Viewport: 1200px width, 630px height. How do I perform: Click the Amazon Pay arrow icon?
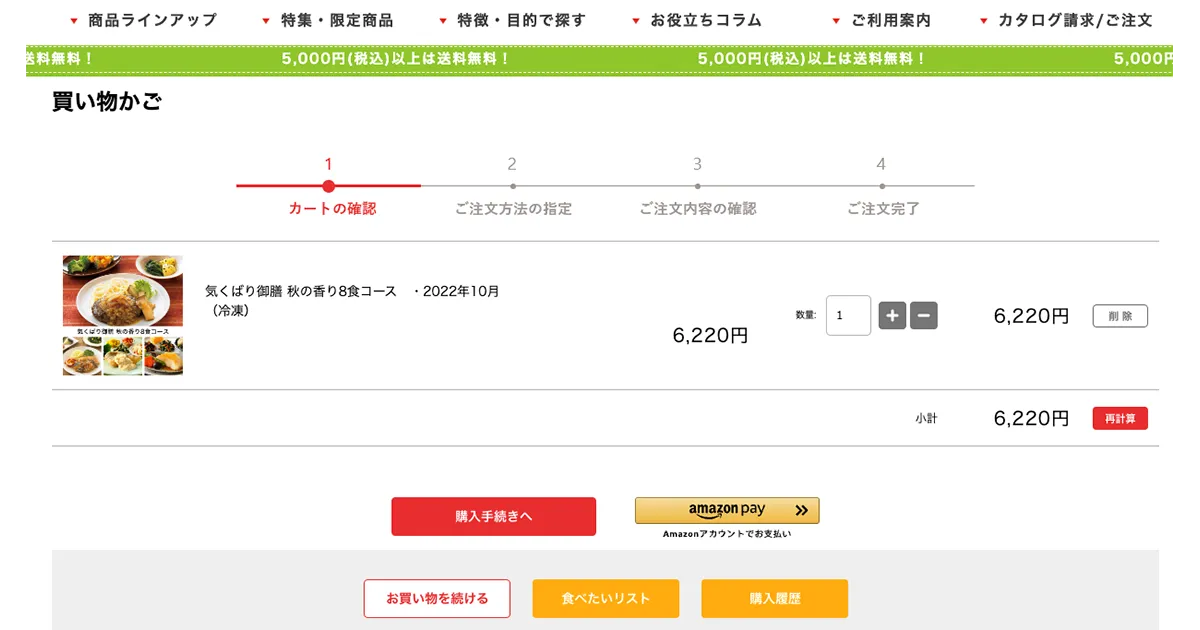point(800,509)
